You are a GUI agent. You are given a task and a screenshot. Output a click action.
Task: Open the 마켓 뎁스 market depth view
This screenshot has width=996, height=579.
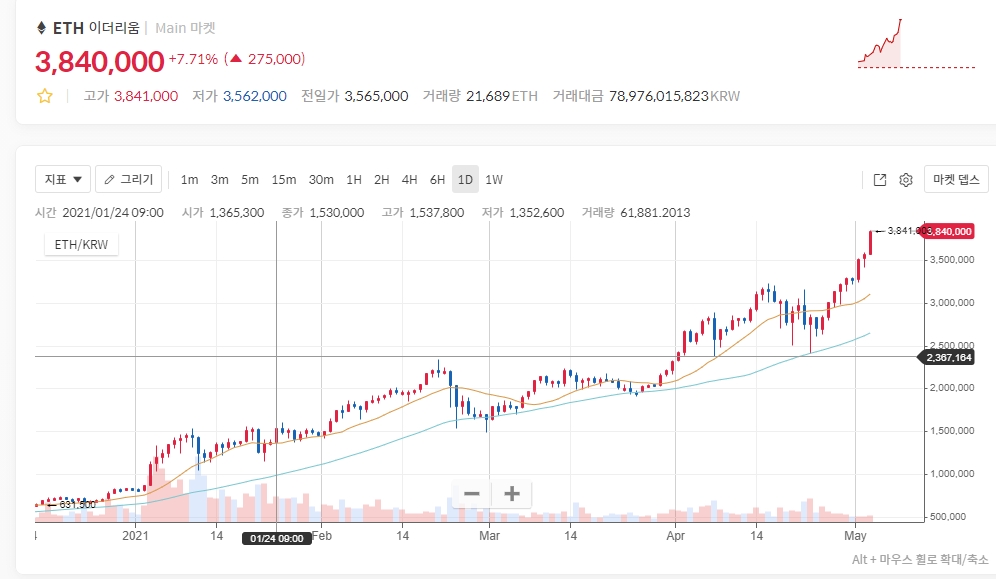[956, 180]
